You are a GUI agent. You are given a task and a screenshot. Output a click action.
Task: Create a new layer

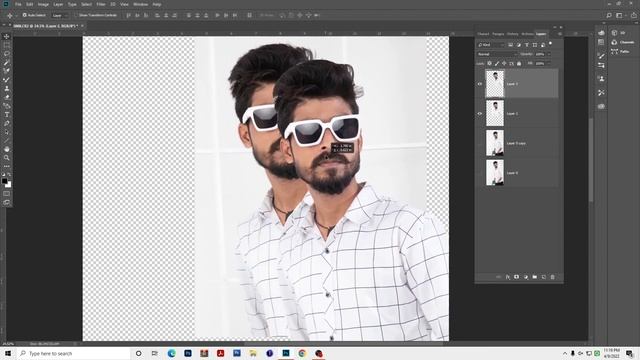click(x=544, y=277)
